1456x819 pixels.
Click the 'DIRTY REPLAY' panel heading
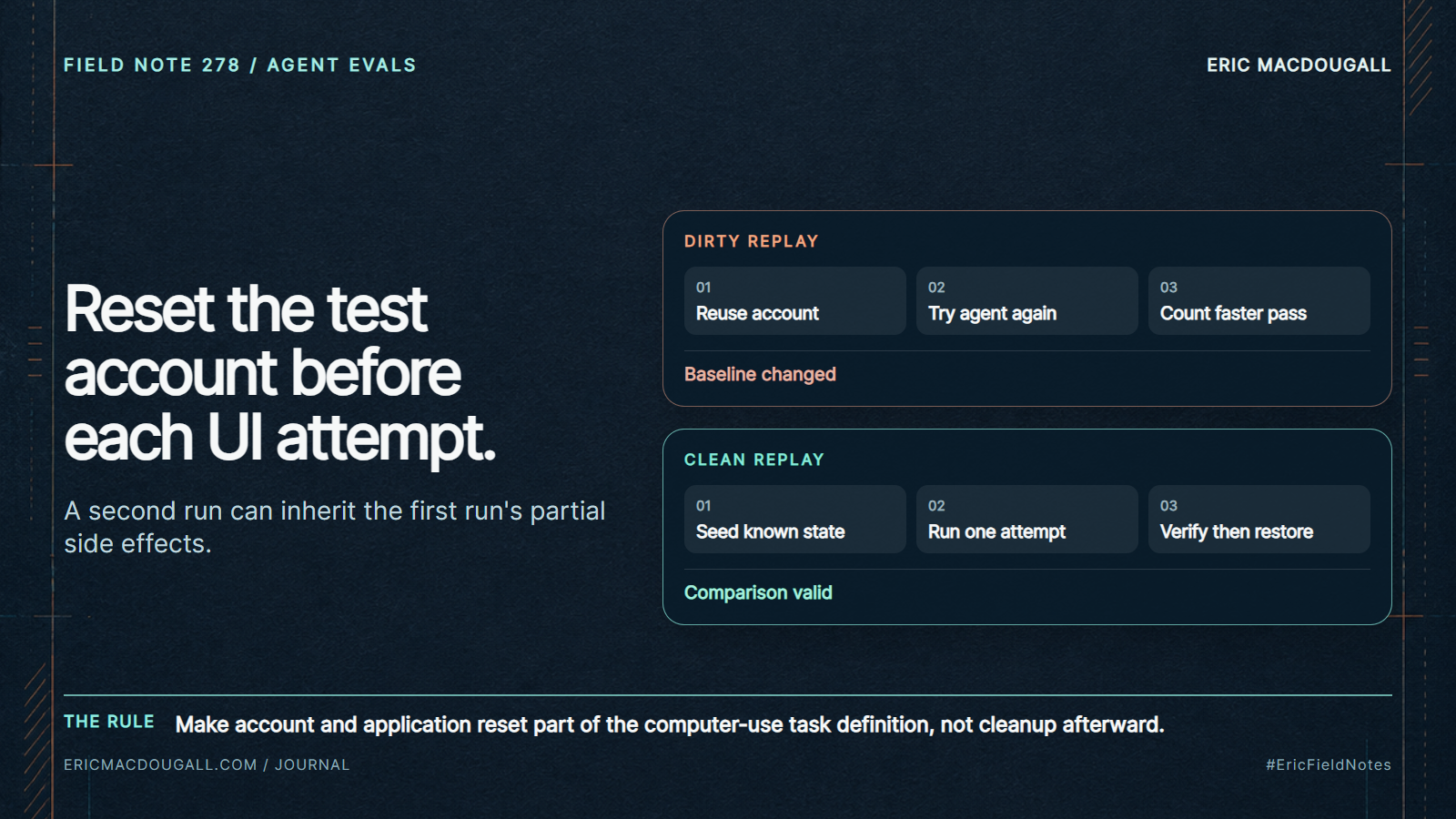(752, 241)
